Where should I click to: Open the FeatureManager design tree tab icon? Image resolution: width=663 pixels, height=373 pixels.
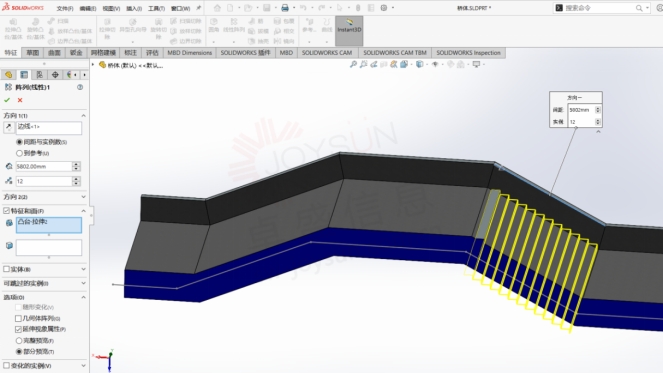8,75
